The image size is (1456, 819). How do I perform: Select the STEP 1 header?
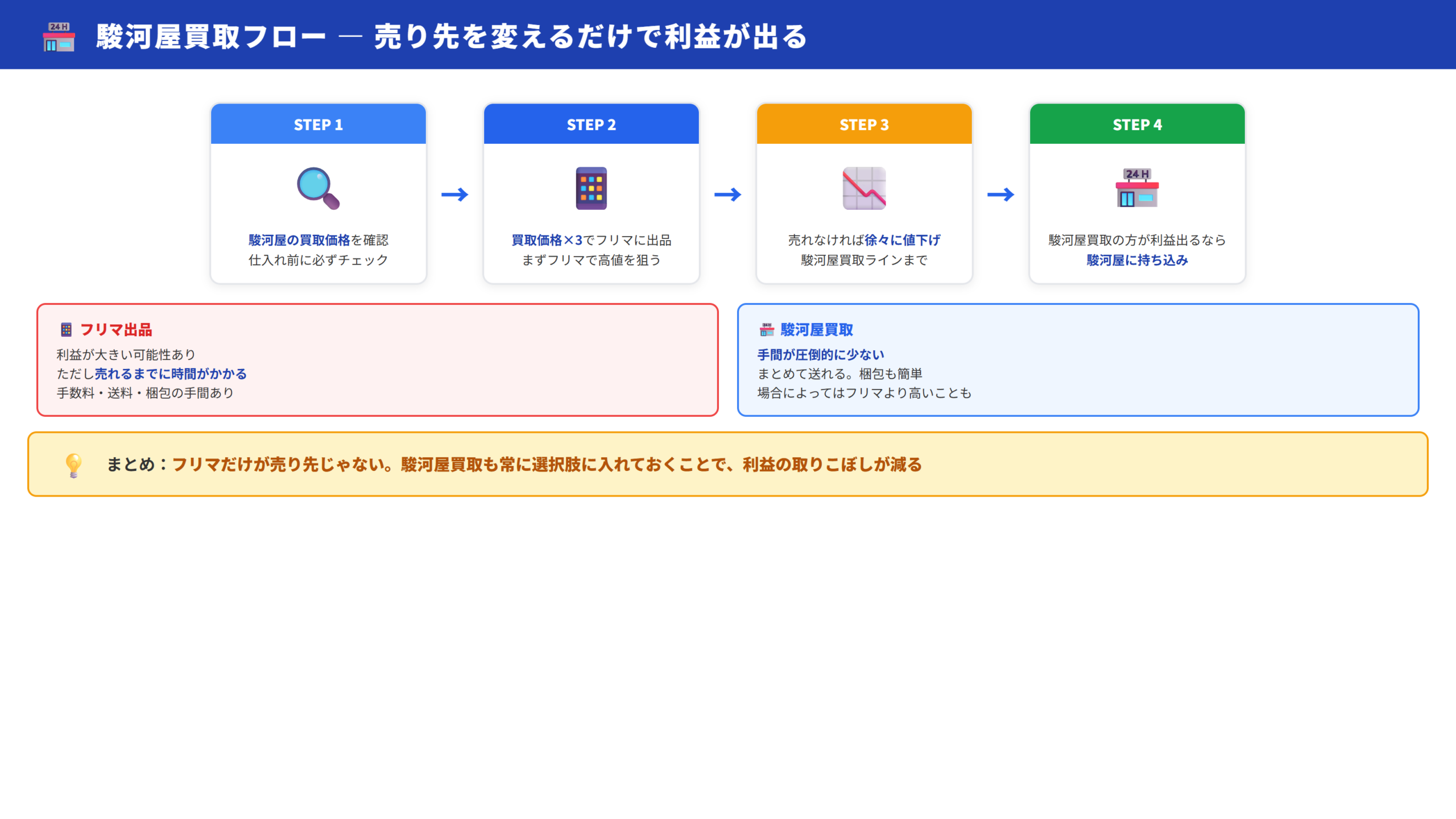pos(318,125)
